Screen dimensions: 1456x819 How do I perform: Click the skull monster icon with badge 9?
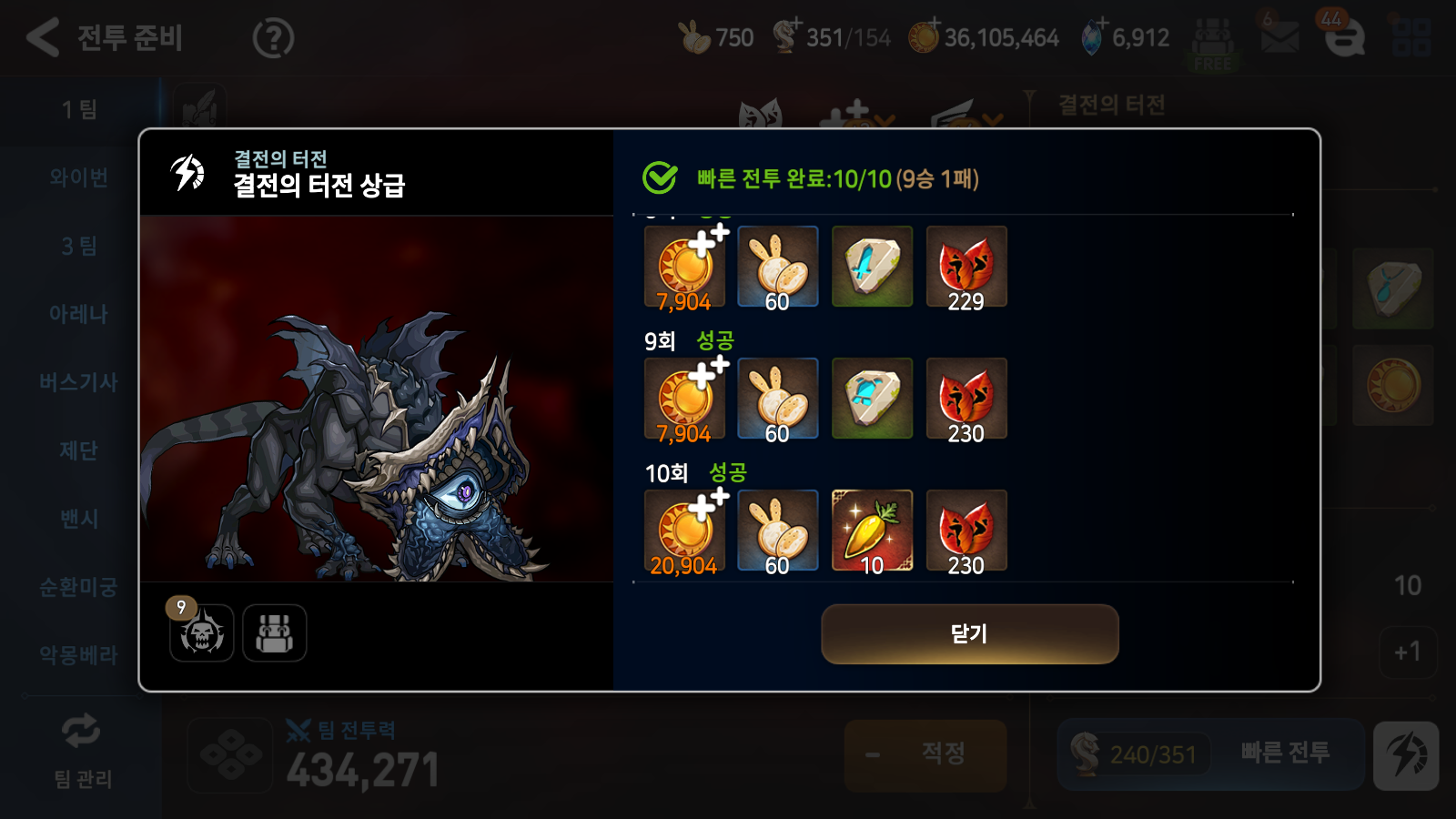201,632
